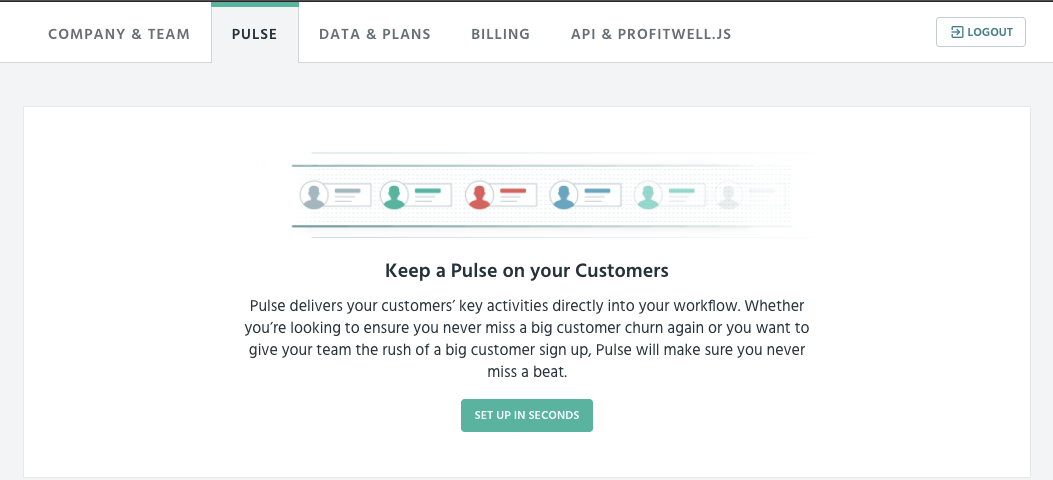Click the Keep a Pulse on your Customers heading
Viewport: 1053px width, 480px height.
[x=526, y=271]
